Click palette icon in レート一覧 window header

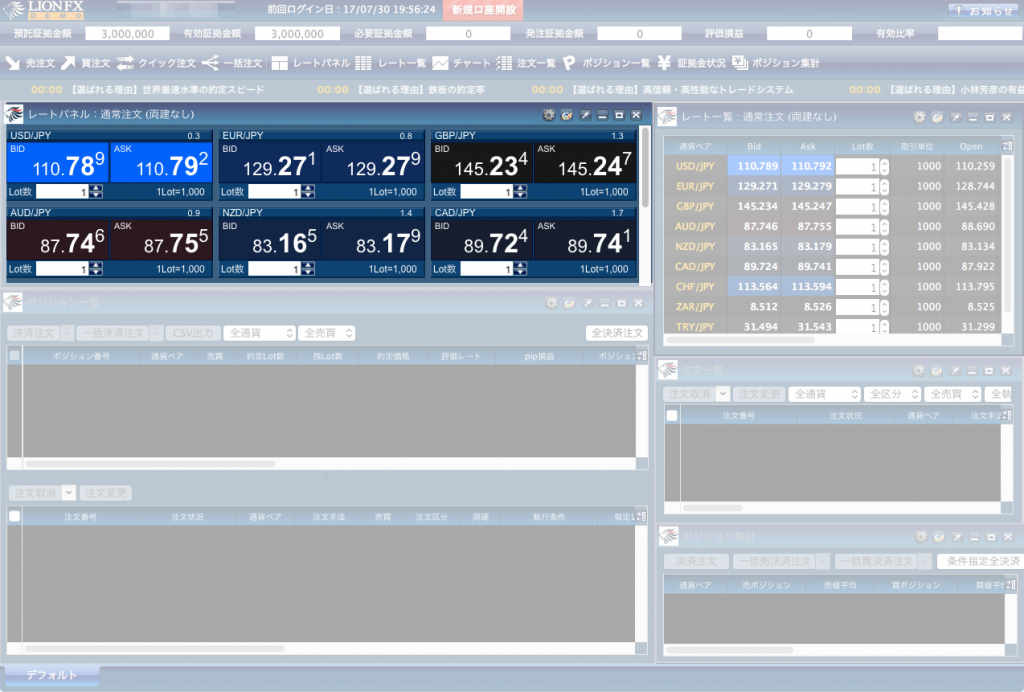(x=937, y=118)
